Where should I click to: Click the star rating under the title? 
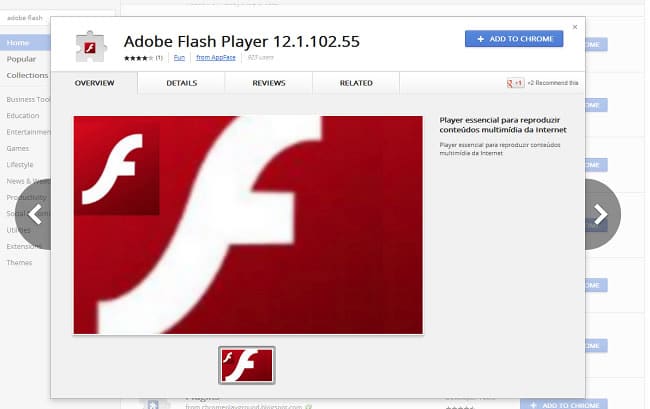pos(135,59)
